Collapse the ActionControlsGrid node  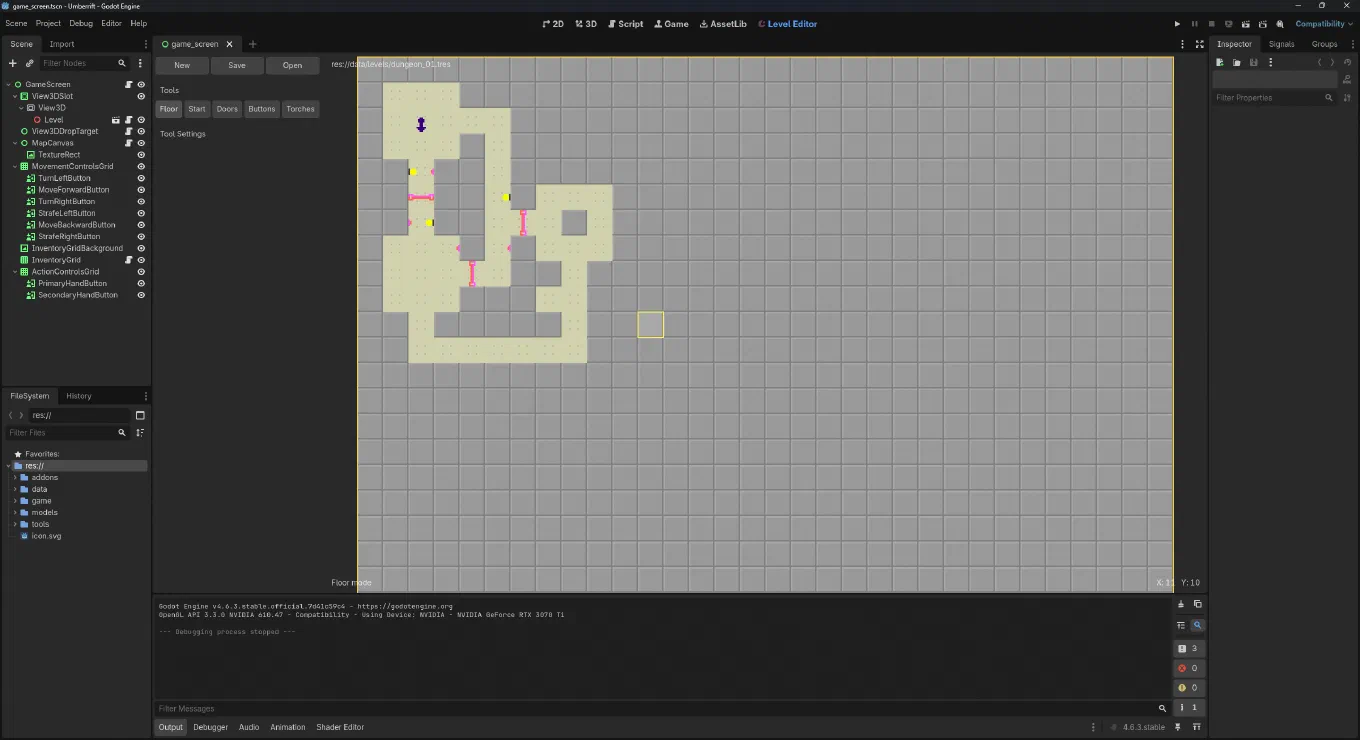(15, 272)
